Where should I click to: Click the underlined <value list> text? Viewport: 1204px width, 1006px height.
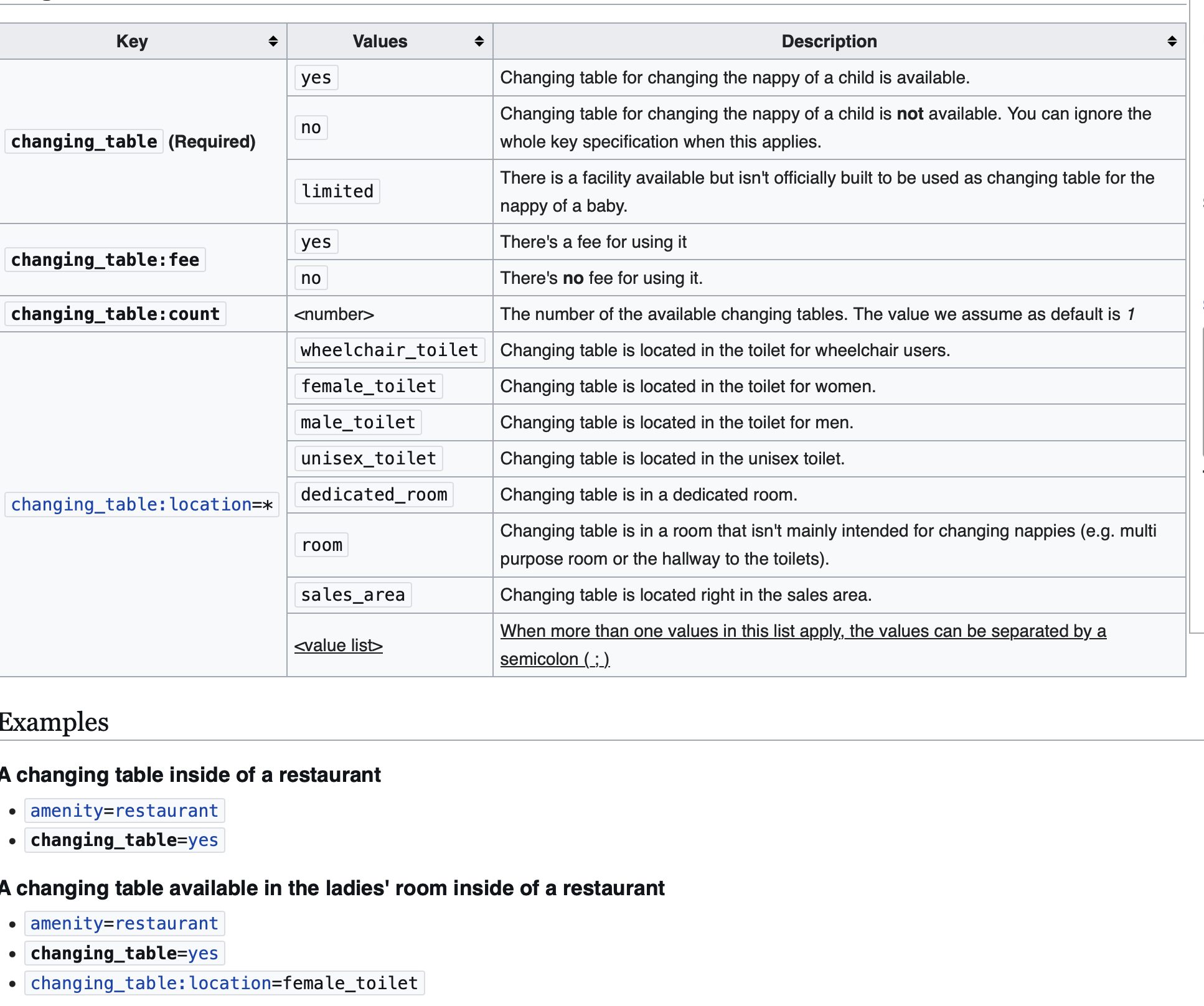(338, 646)
